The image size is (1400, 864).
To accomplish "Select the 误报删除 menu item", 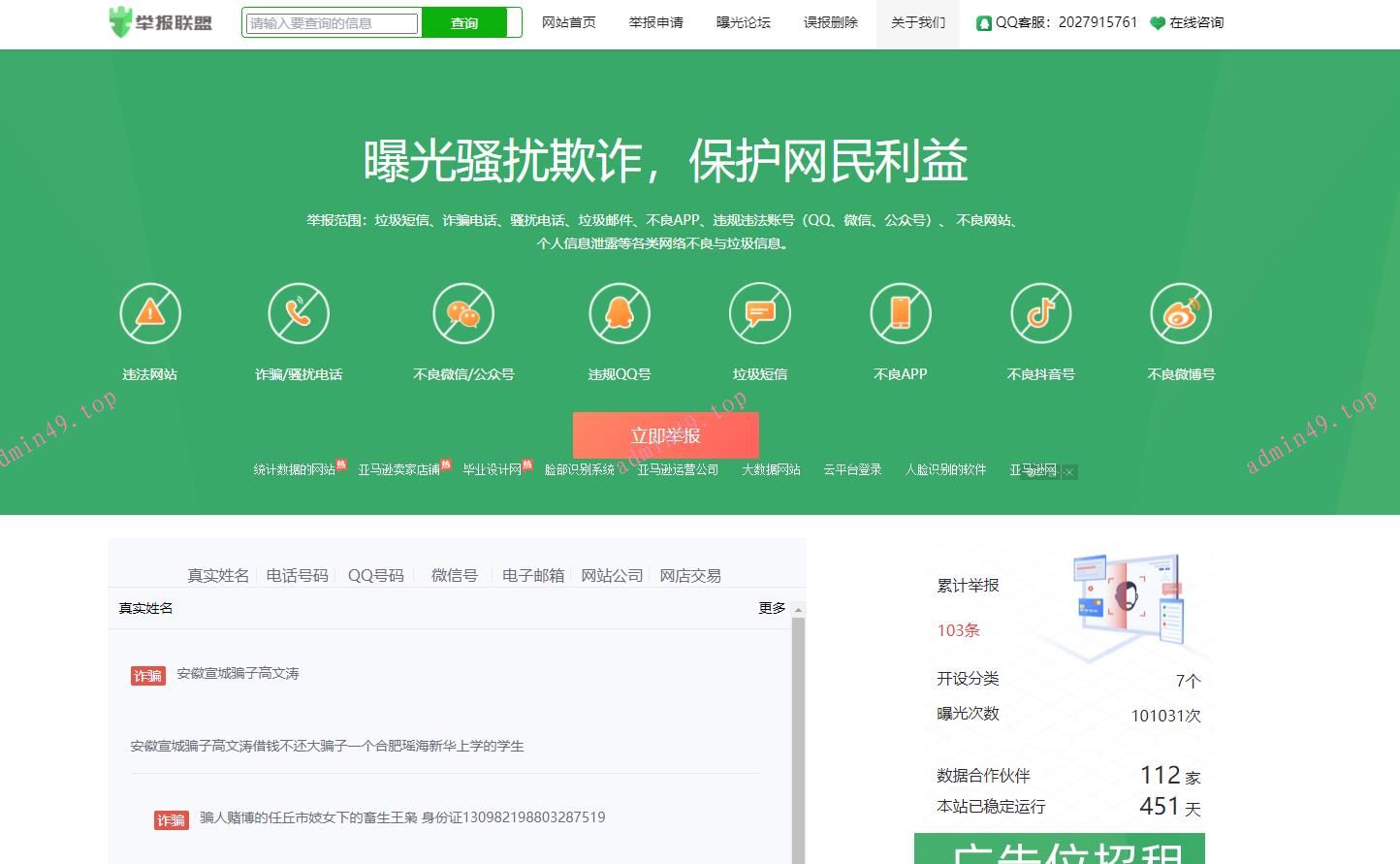I will (x=830, y=22).
